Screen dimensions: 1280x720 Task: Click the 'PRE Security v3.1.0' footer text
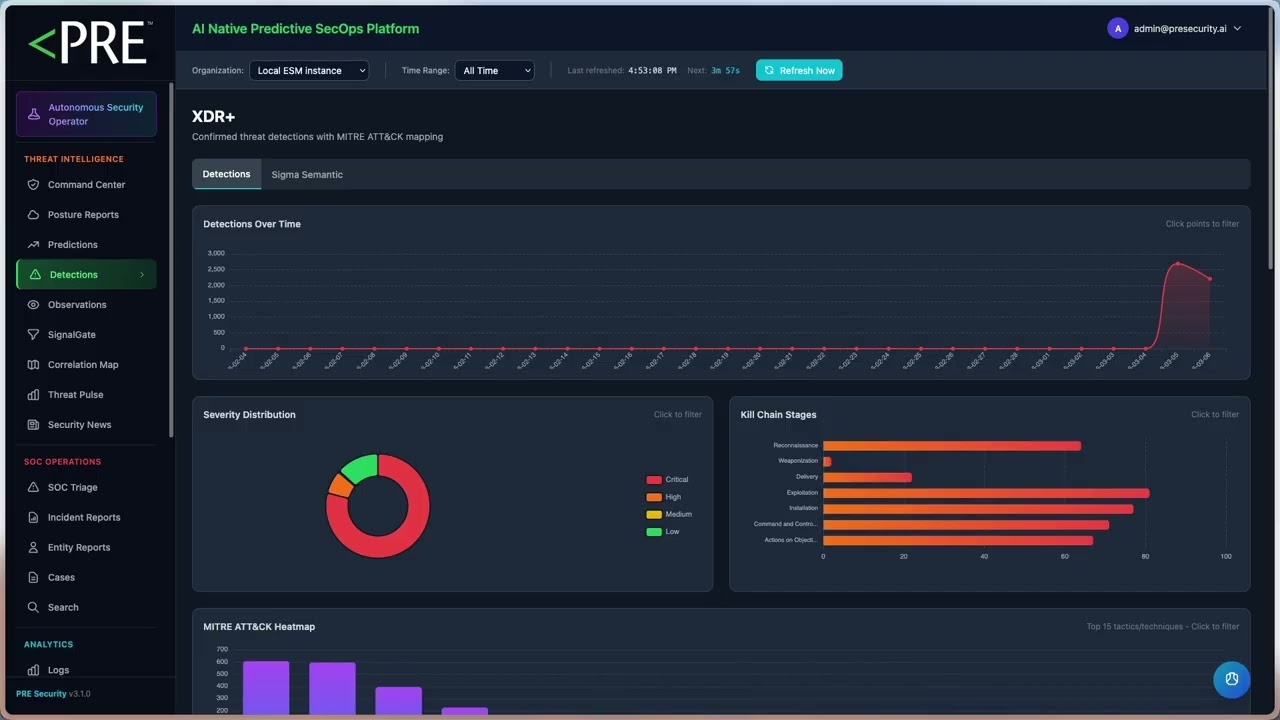tap(53, 694)
